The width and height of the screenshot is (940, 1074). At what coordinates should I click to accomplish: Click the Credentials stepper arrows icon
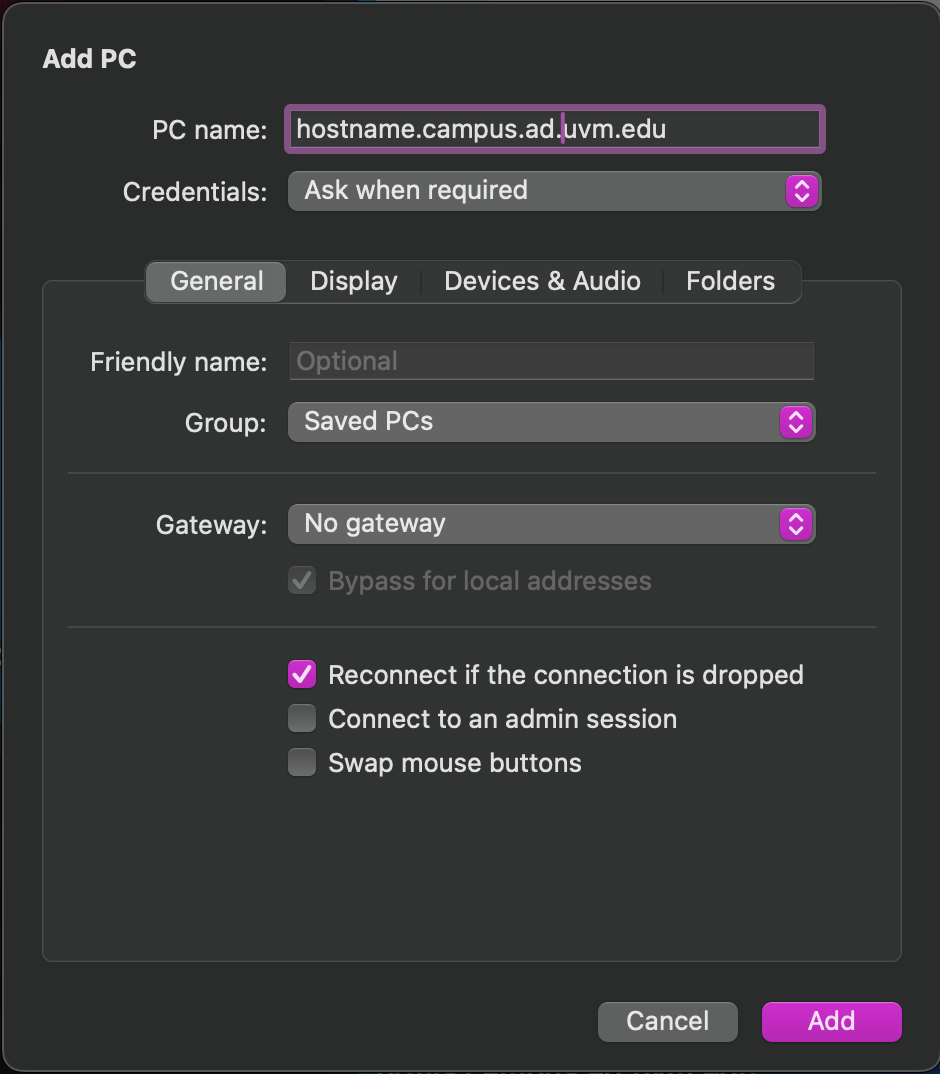coord(802,190)
